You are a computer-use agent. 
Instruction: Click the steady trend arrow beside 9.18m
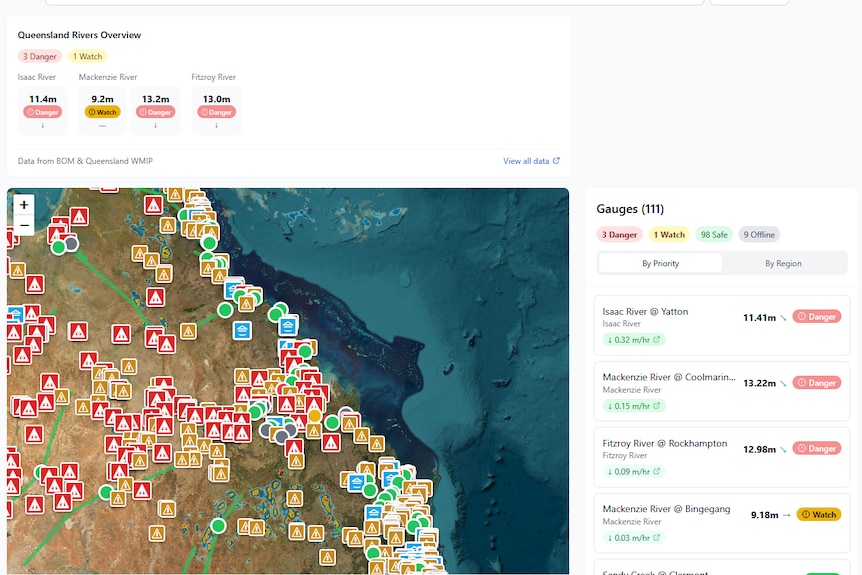point(786,515)
